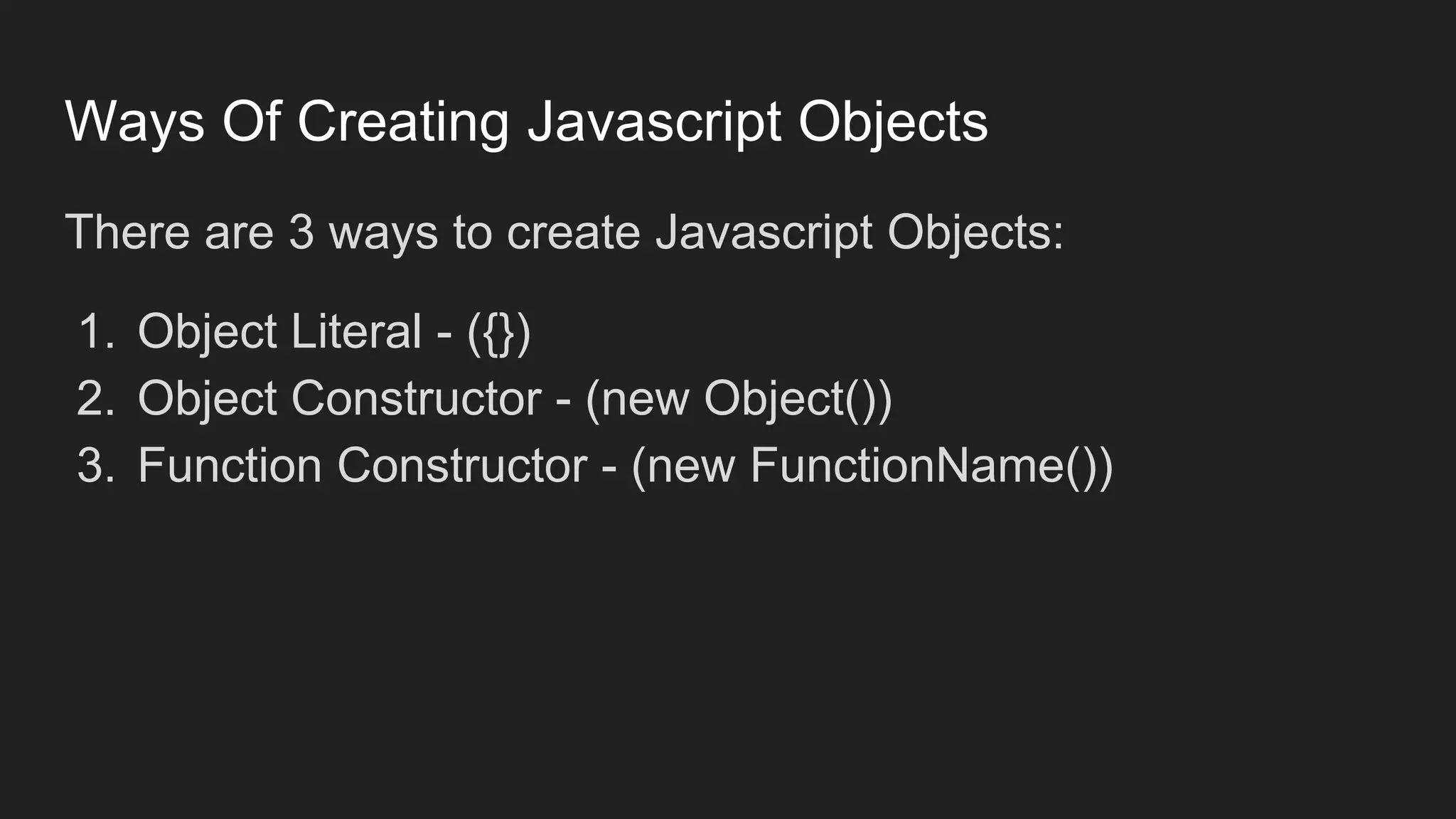Click the number '3' in the intro sentence
The width and height of the screenshot is (1456, 819).
[x=301, y=232]
